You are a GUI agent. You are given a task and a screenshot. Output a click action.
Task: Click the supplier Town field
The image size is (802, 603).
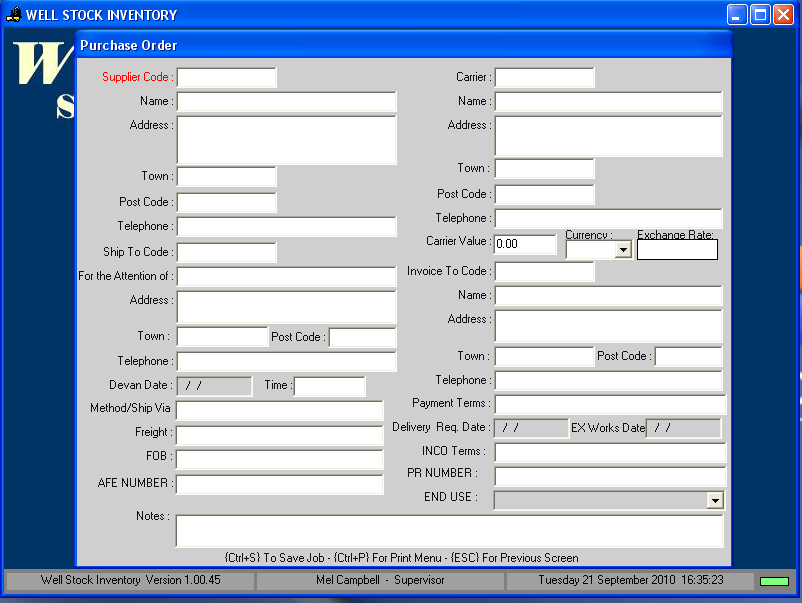point(227,176)
